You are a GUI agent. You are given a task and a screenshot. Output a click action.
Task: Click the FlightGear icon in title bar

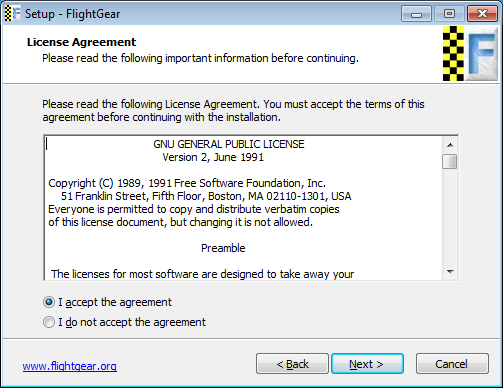(13, 14)
